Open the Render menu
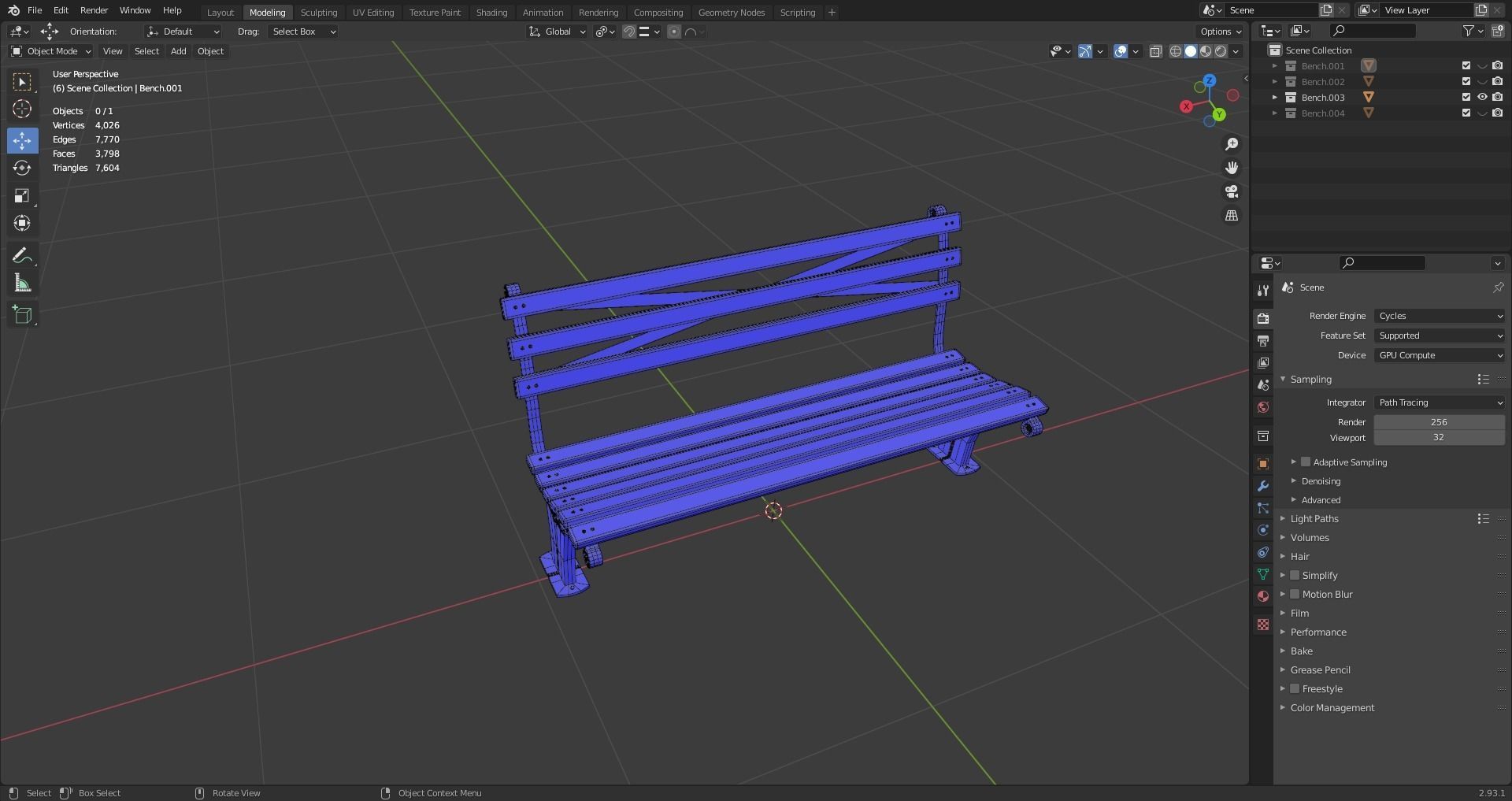The image size is (1512, 801). 94,10
